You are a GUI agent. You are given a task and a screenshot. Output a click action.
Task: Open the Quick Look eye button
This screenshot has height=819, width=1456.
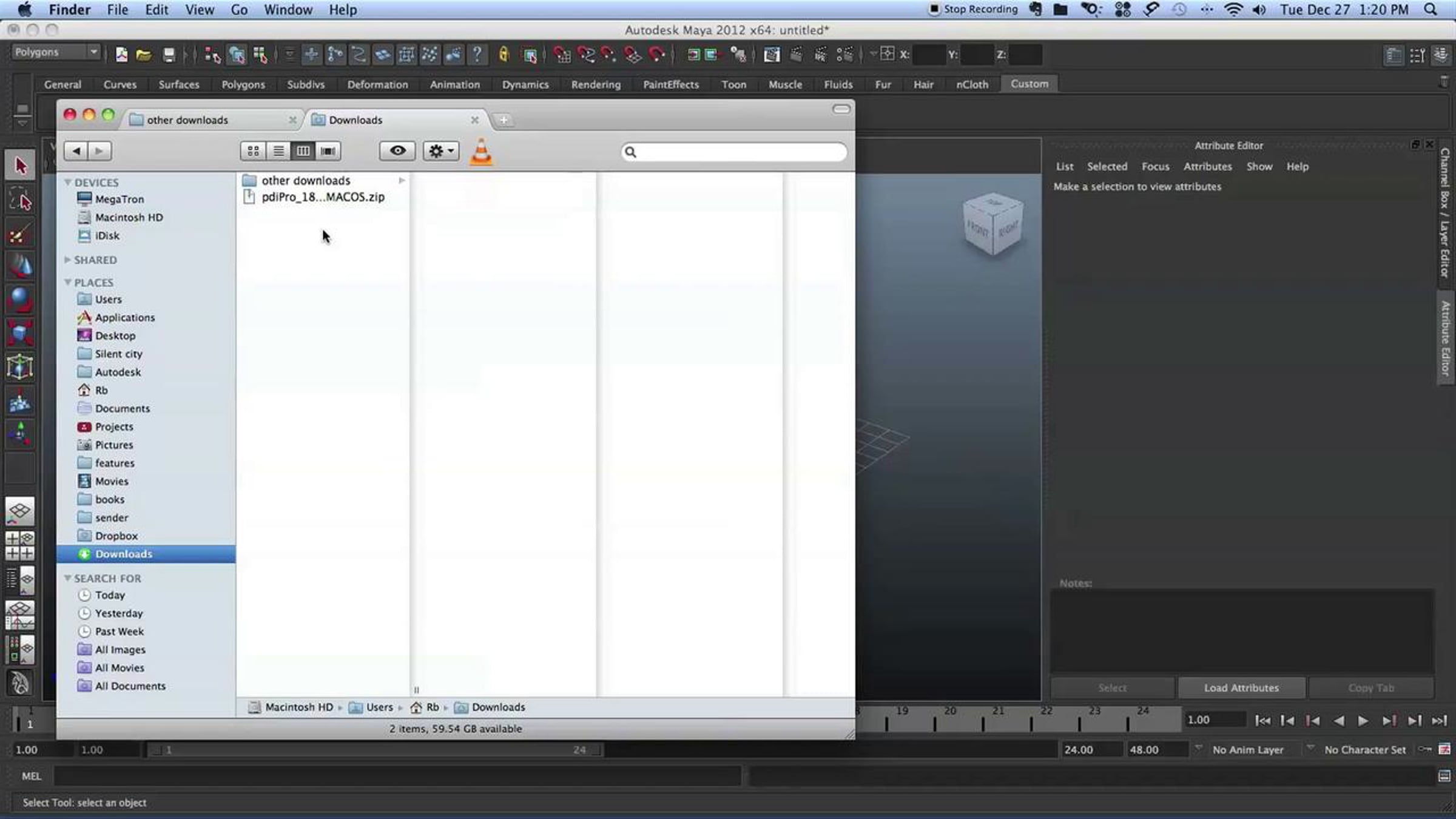pyautogui.click(x=397, y=150)
